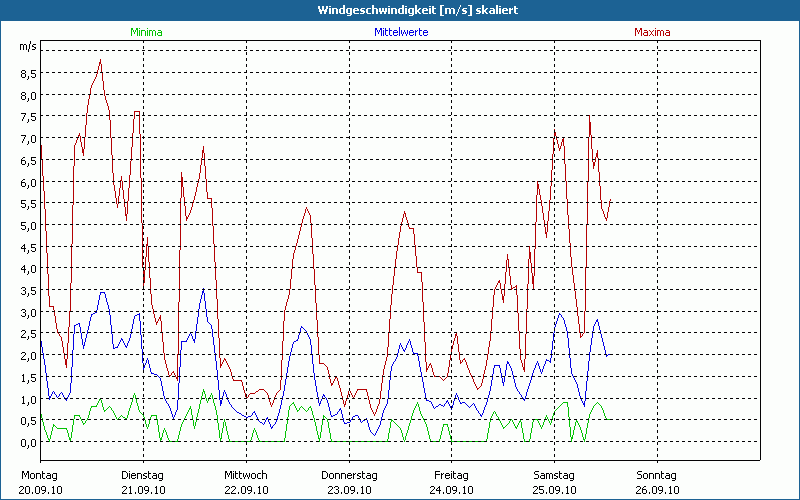Click the date 25.09.10
Screen dimensions: 800x500
pyautogui.click(x=555, y=490)
